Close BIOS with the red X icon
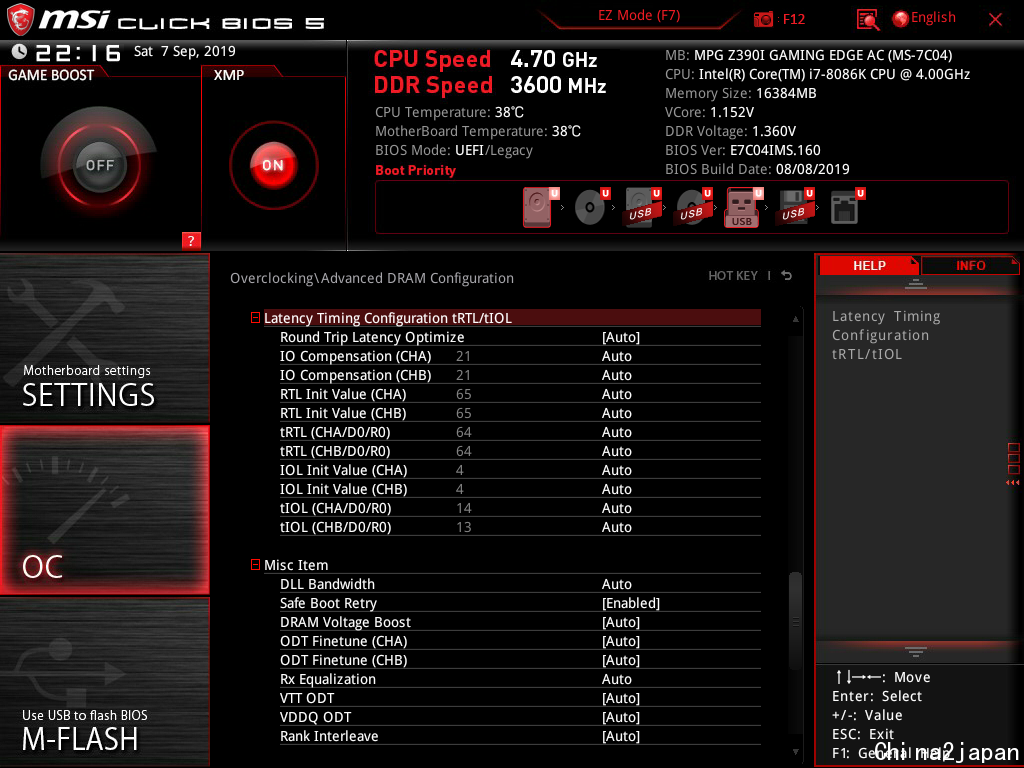This screenshot has width=1024, height=768. click(995, 20)
